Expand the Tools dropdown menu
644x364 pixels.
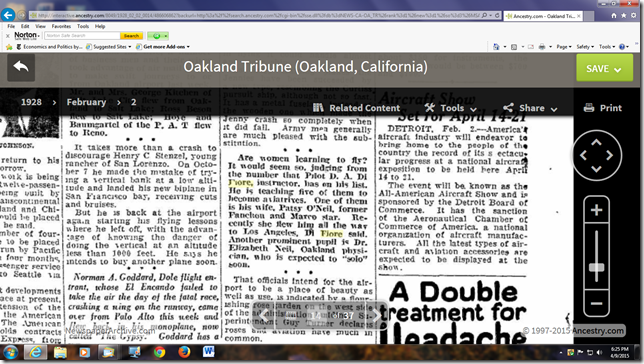click(x=451, y=108)
